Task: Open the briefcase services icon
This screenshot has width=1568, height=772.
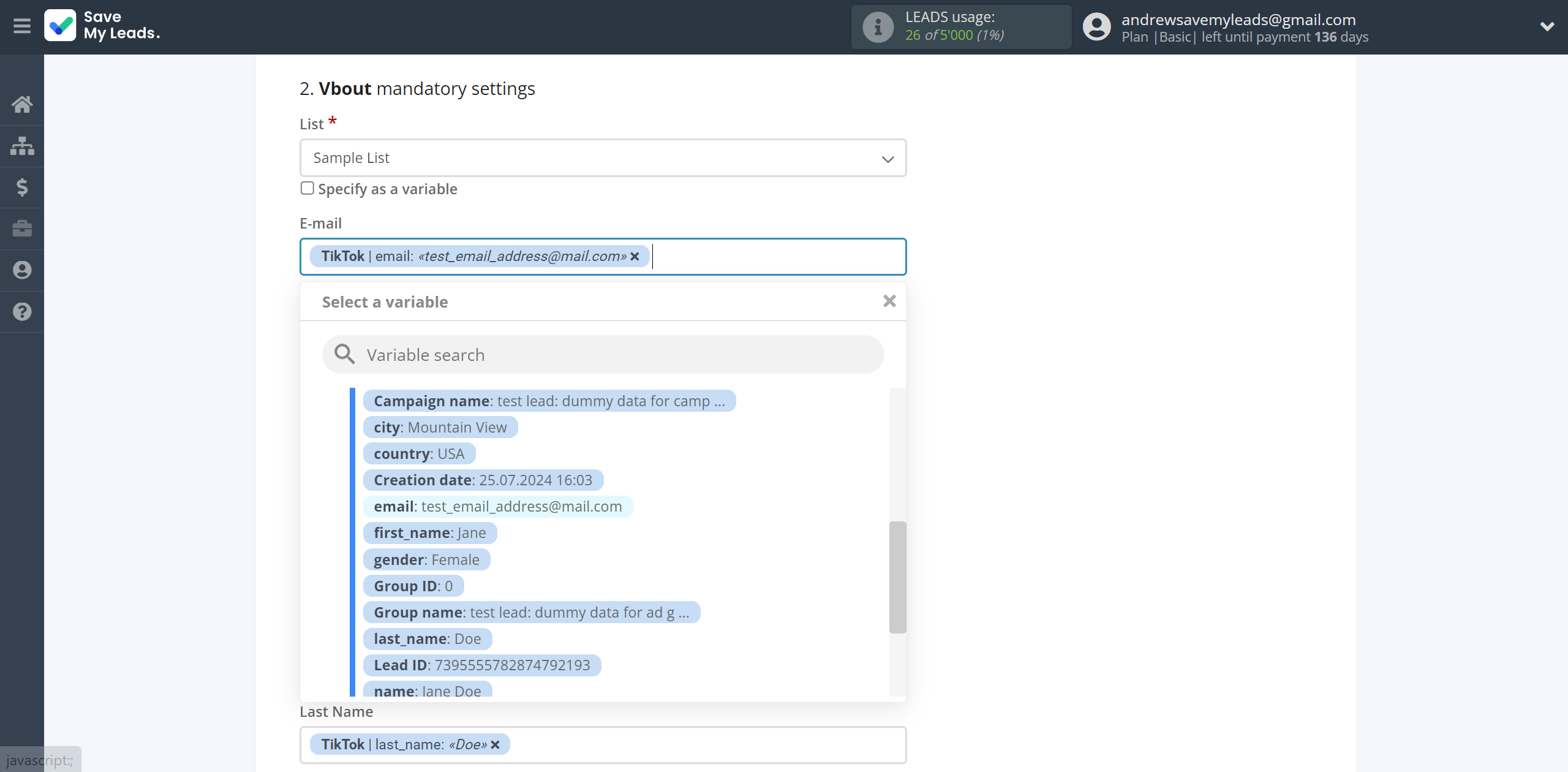Action: 22,229
